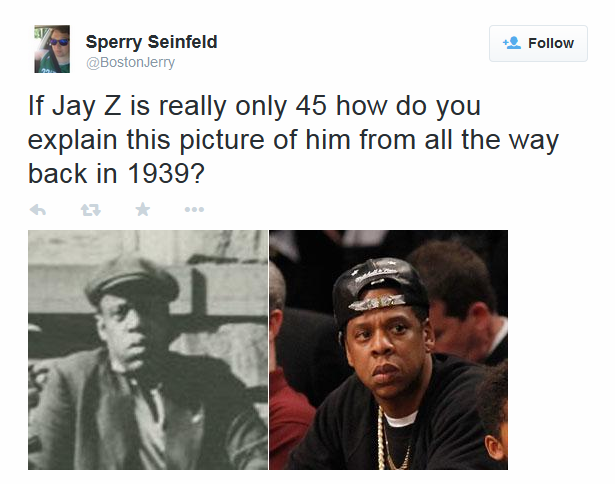Open the user's profile avatar picture
Viewport: 615px width, 484px height.
point(52,49)
